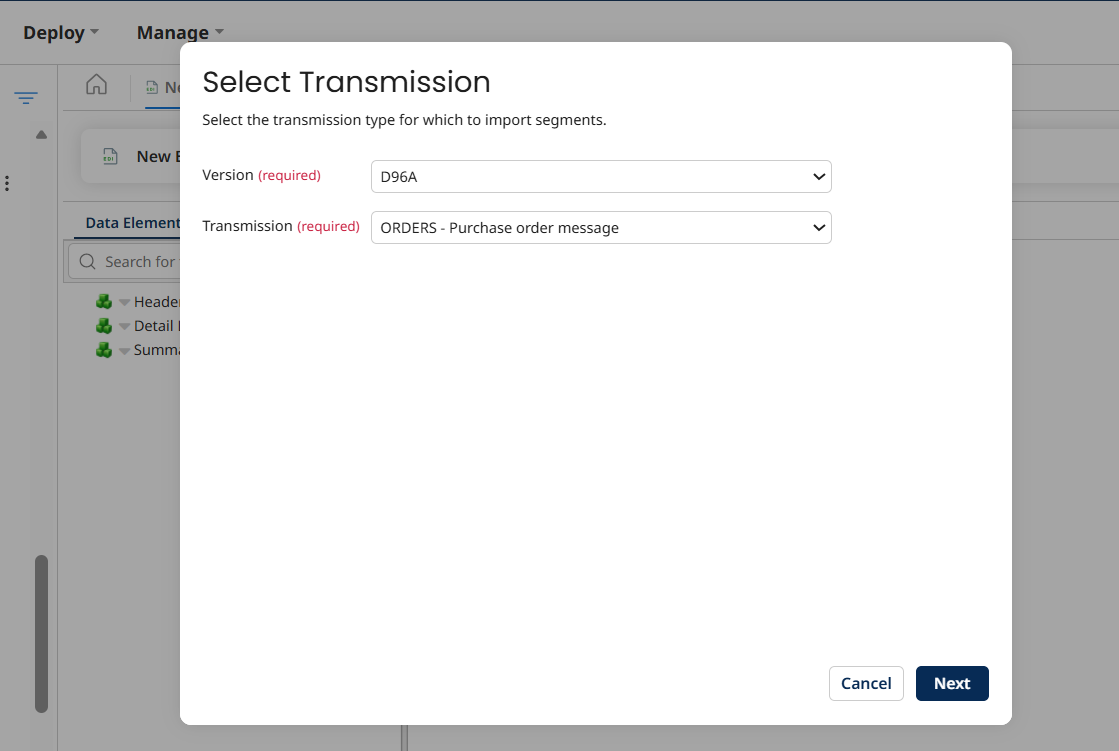
Task: Open the Version dropdown showing D96A
Action: [600, 176]
